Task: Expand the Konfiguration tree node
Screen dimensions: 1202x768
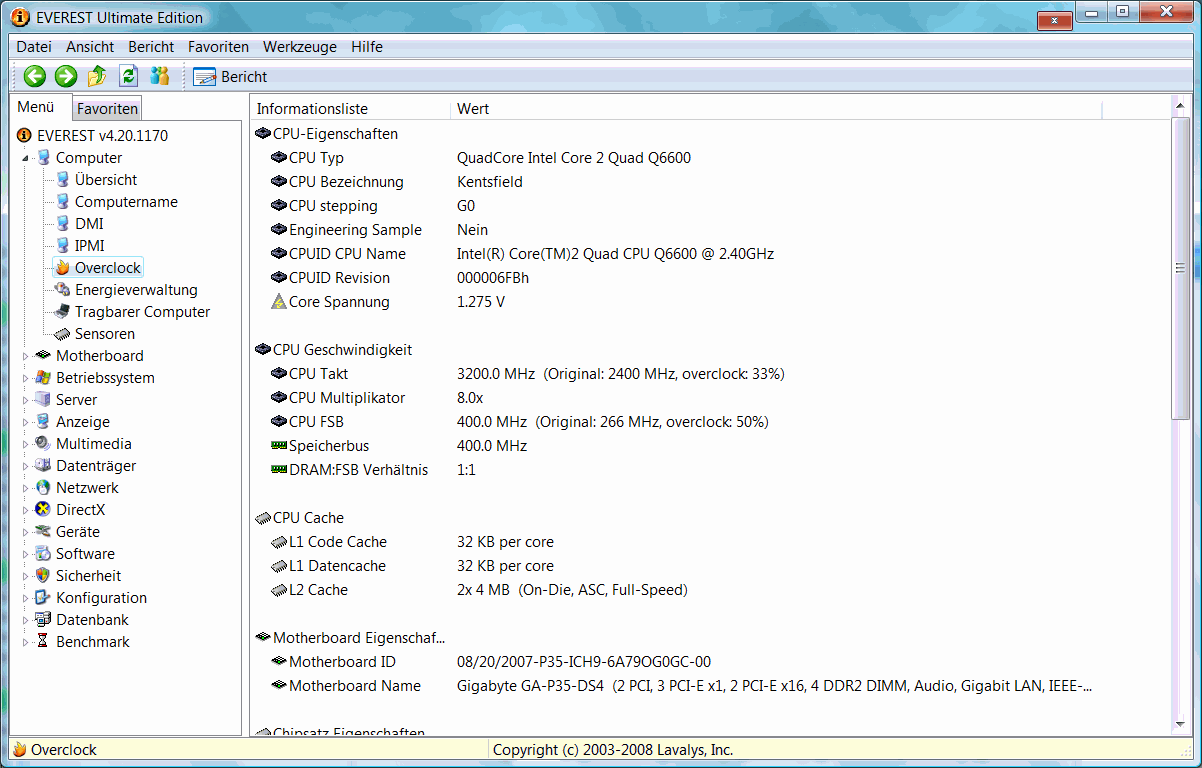Action: 25,598
